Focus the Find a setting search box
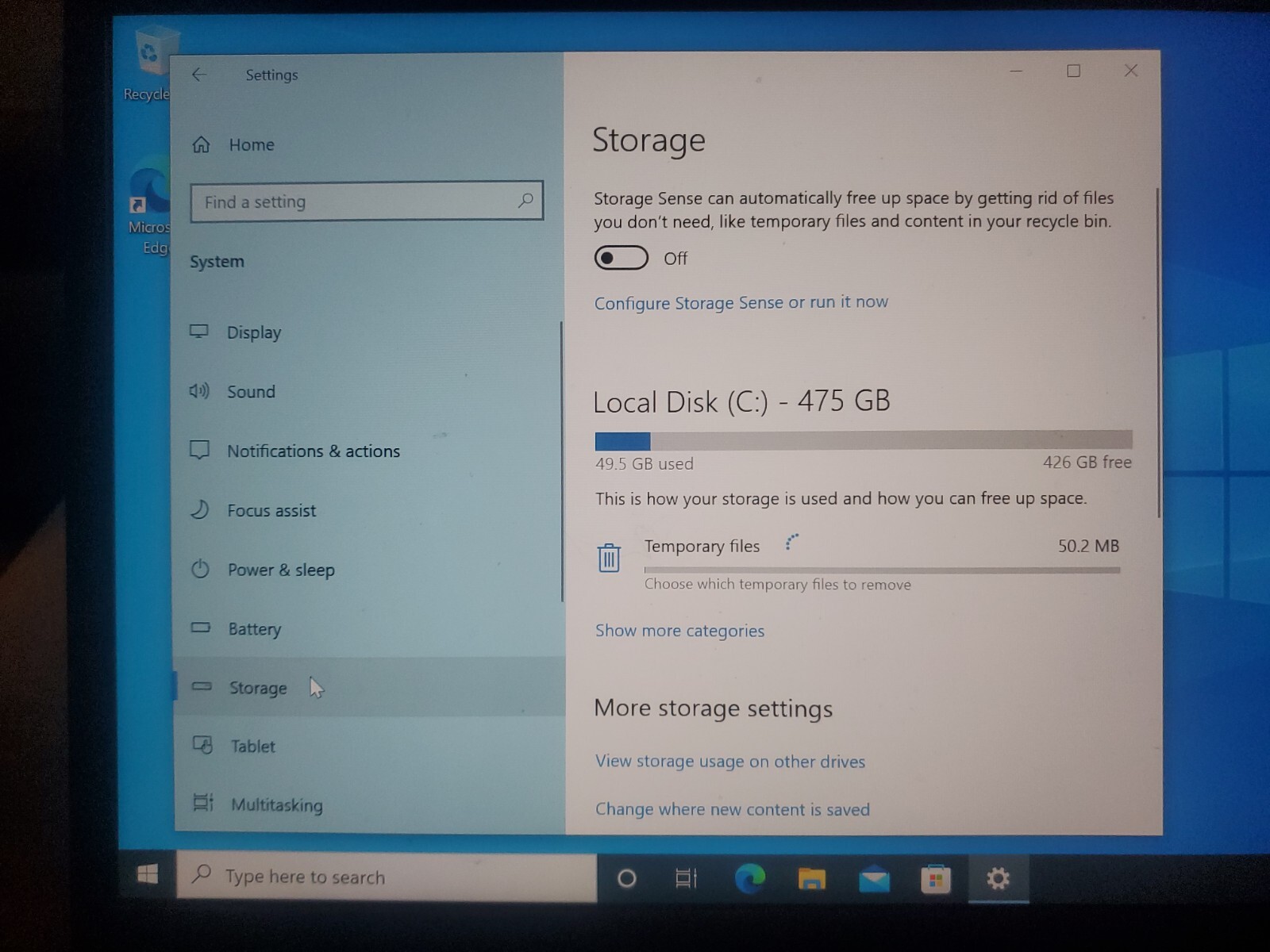1270x952 pixels. coord(367,202)
